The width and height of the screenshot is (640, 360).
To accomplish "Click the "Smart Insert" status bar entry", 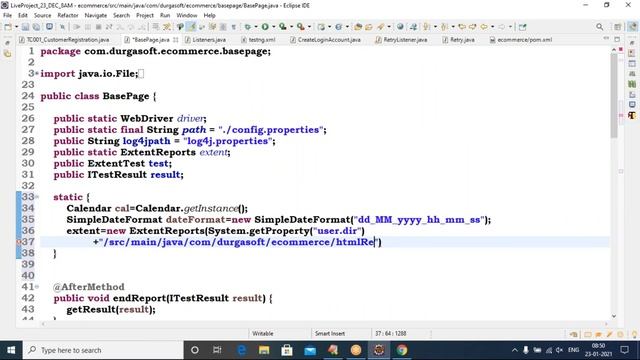I will coord(330,333).
